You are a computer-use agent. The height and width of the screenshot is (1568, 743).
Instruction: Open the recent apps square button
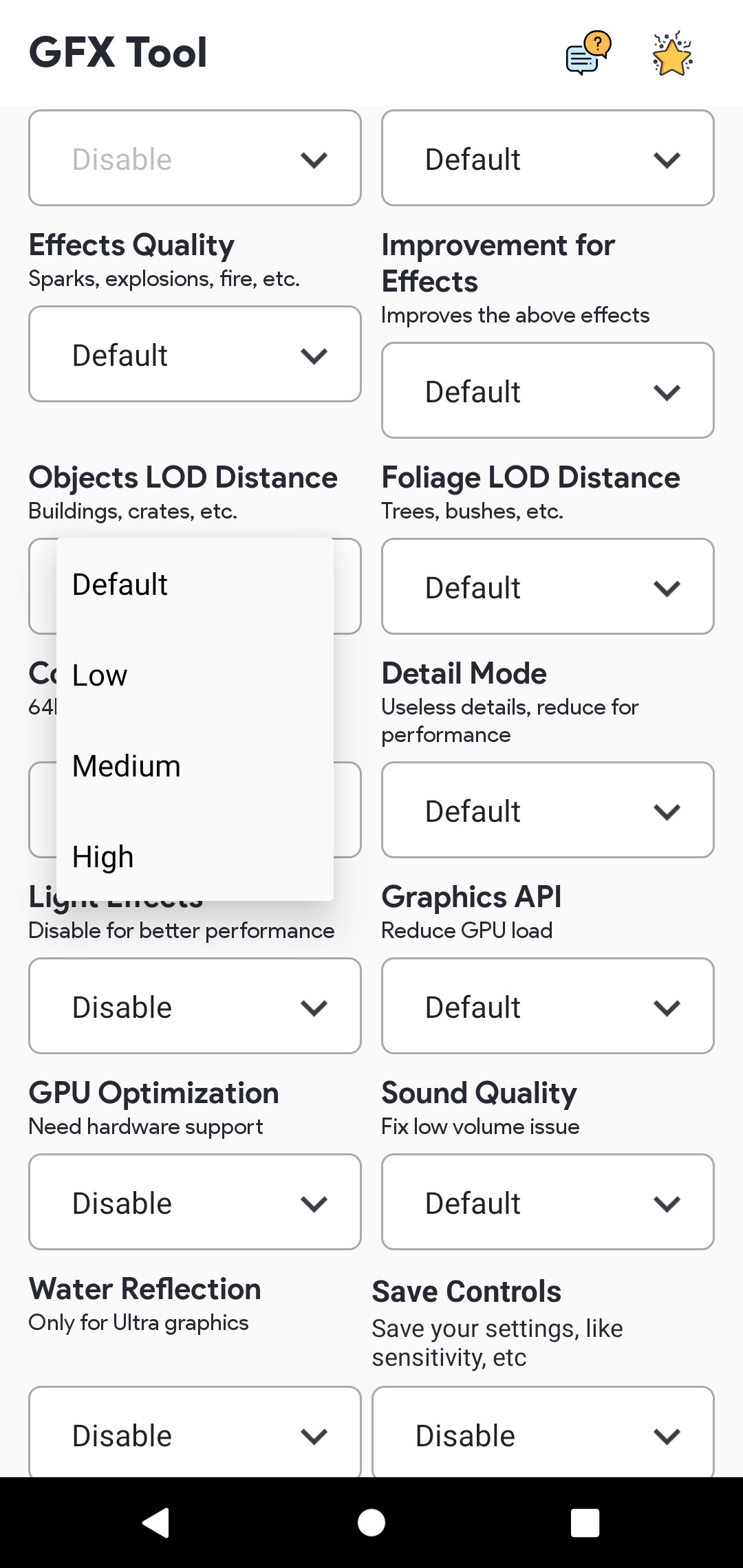coord(585,1523)
